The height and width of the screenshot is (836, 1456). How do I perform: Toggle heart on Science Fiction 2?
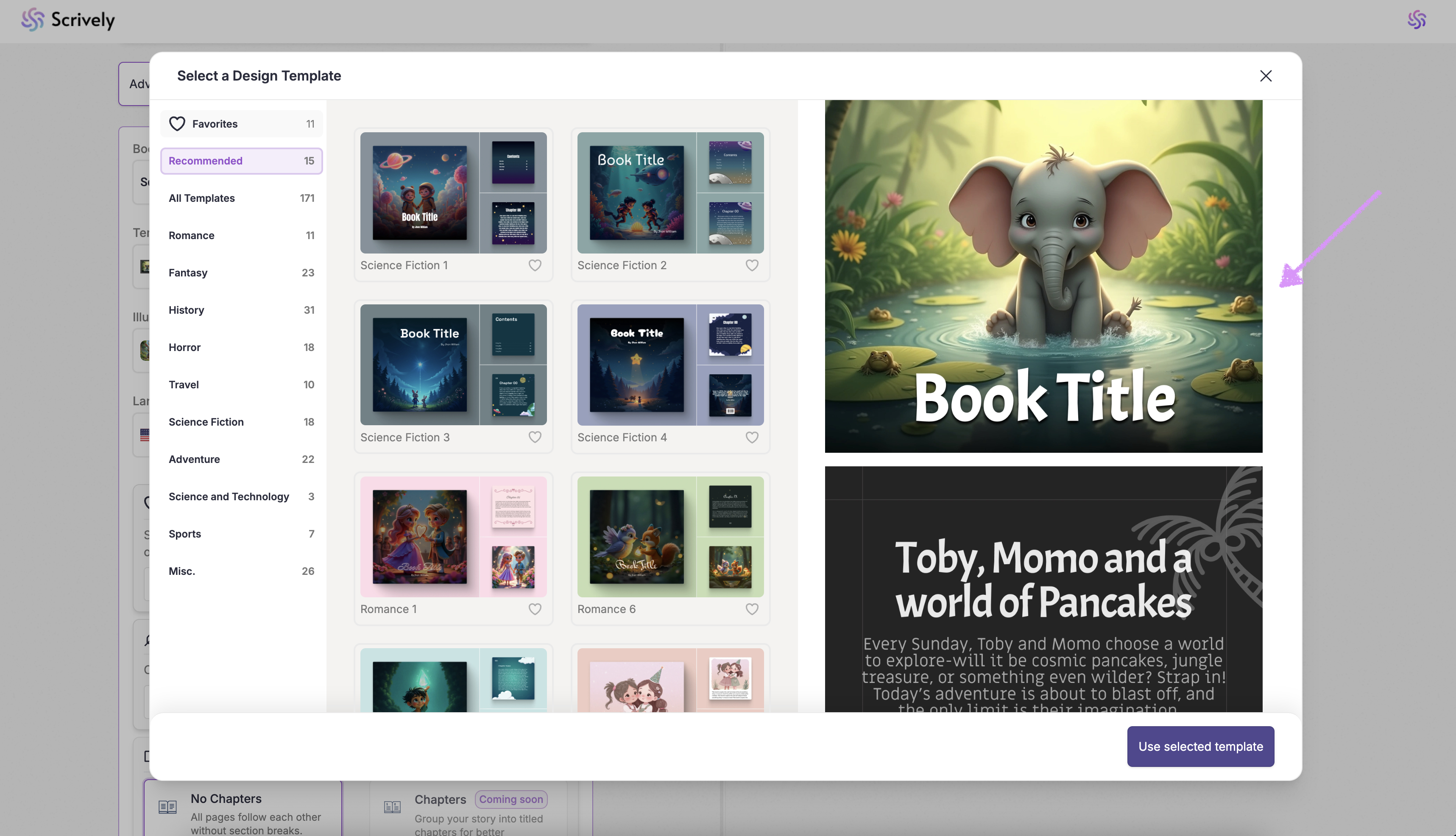click(752, 265)
